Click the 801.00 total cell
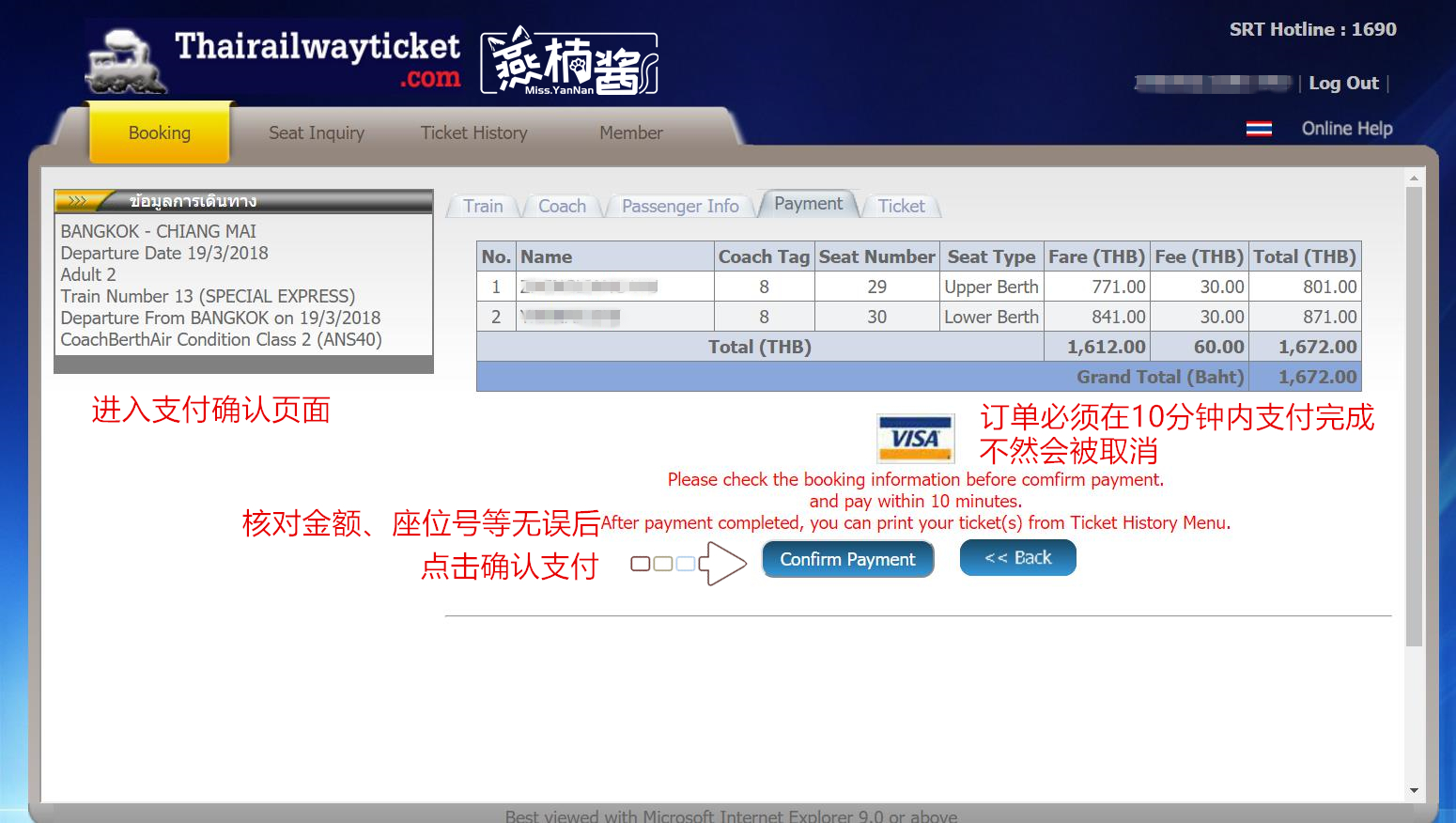1456x823 pixels. pyautogui.click(x=1305, y=287)
